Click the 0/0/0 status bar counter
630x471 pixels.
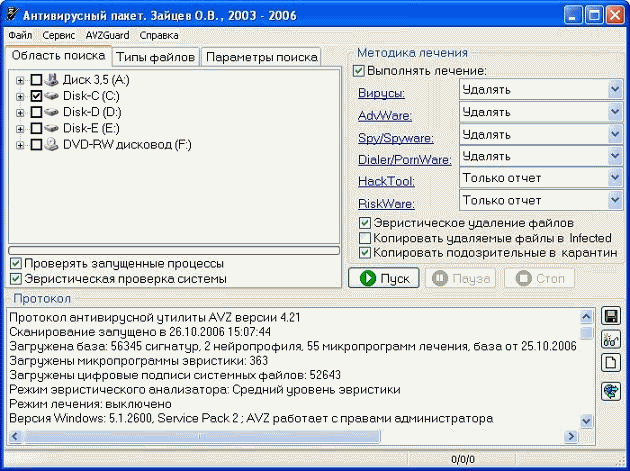tap(463, 459)
